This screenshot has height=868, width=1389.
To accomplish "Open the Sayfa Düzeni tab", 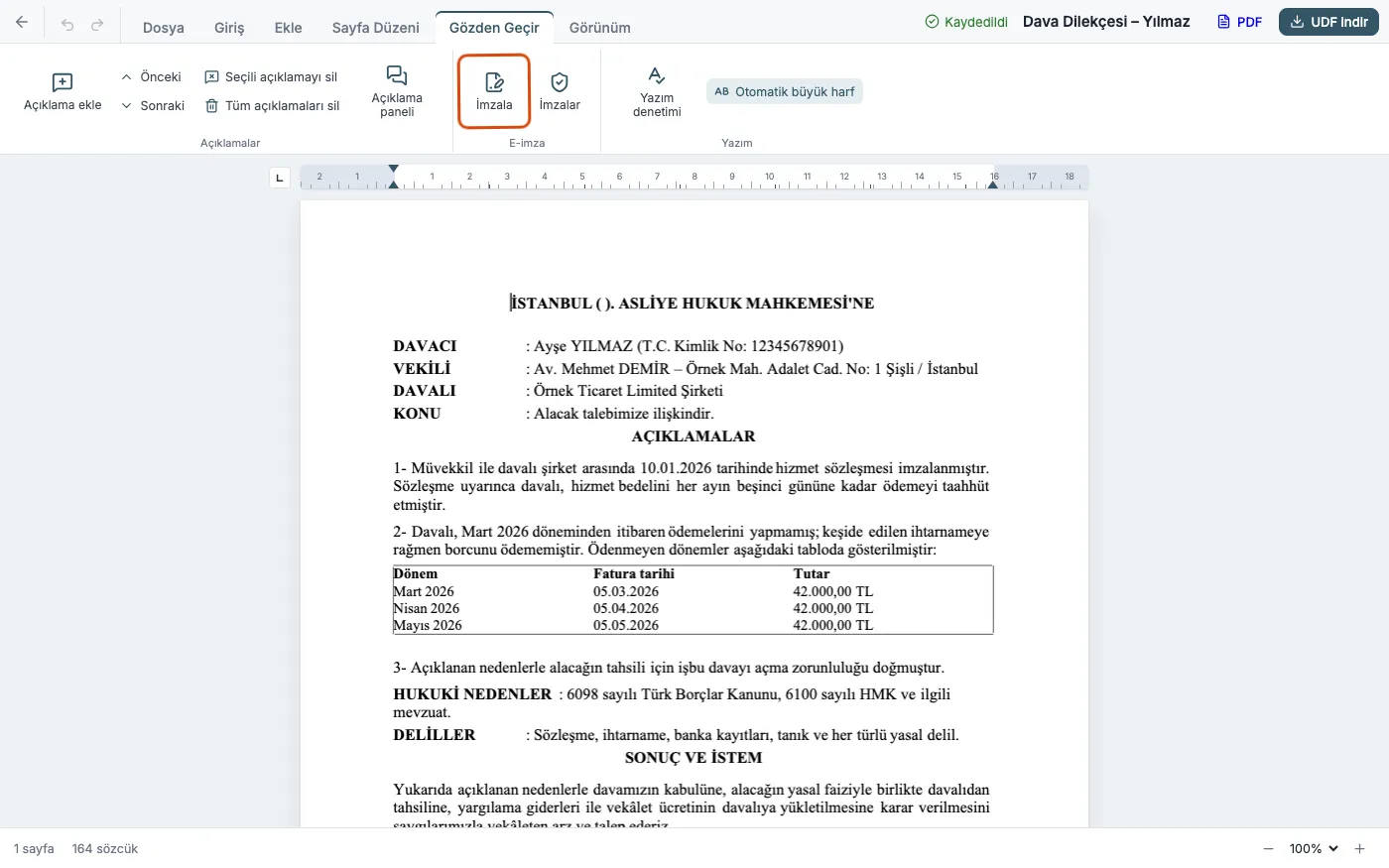I will (x=376, y=28).
